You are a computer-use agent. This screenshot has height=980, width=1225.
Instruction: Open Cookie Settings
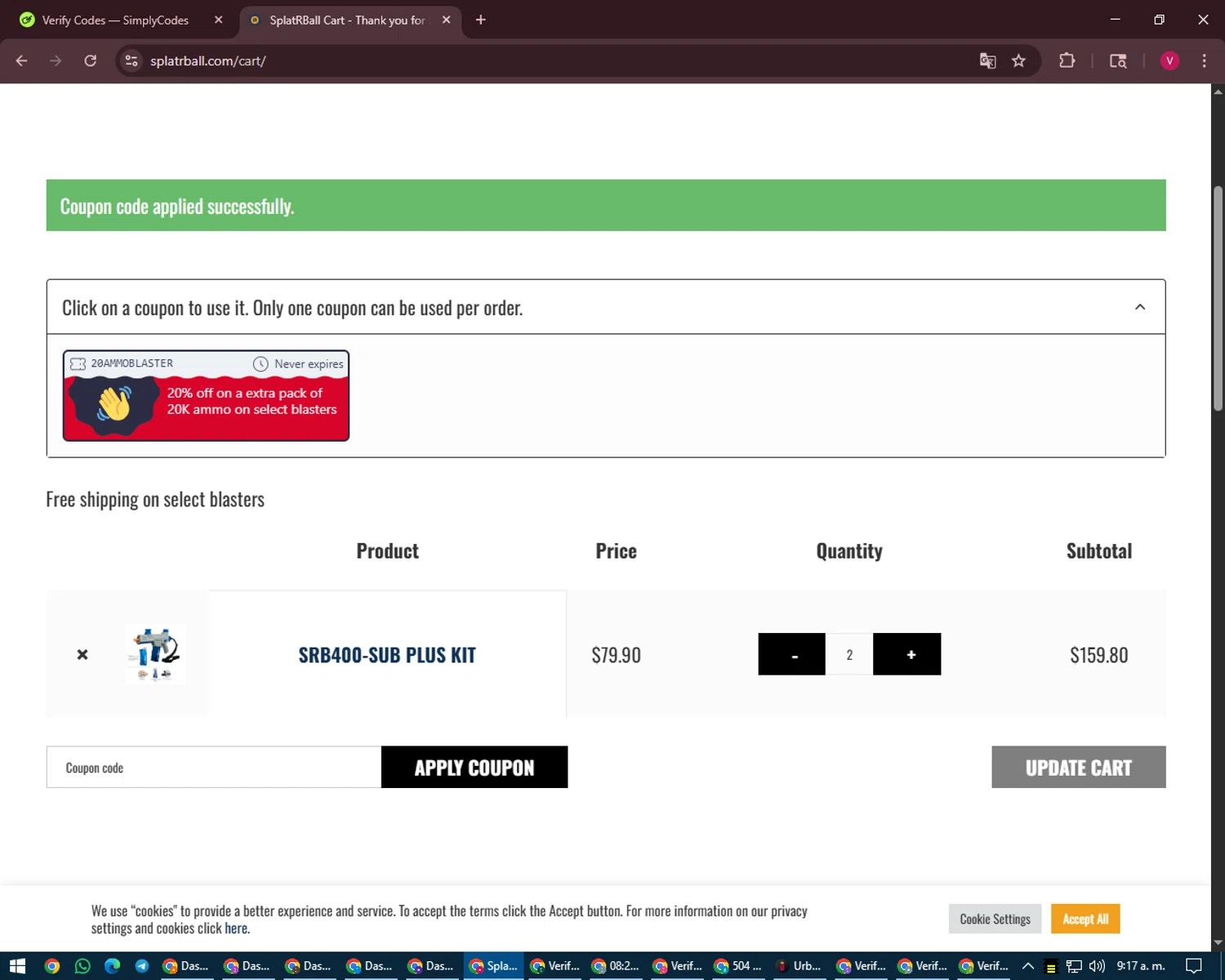pyautogui.click(x=995, y=919)
